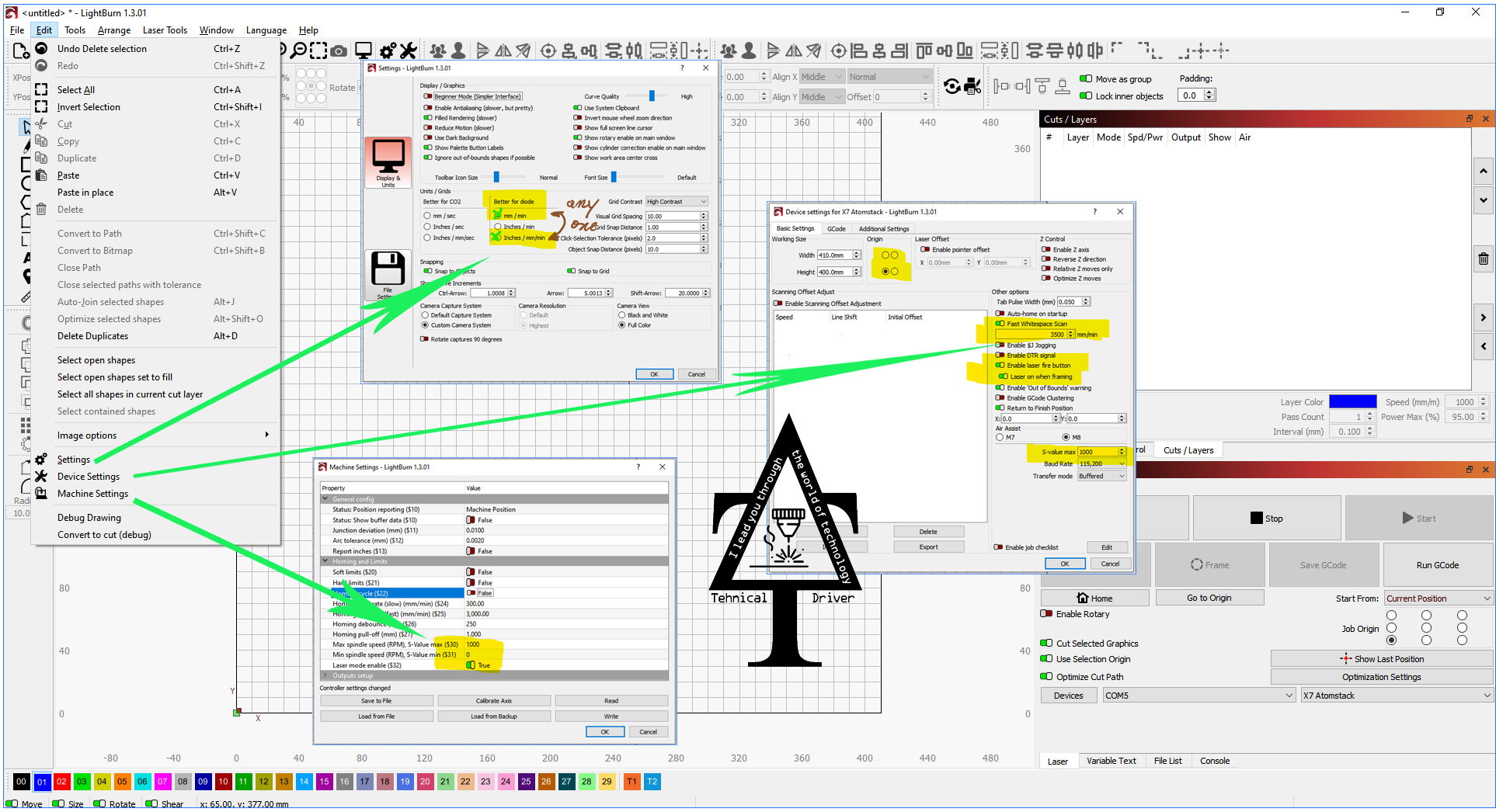Switch to the Console tab
The image size is (1496, 812).
[1214, 761]
